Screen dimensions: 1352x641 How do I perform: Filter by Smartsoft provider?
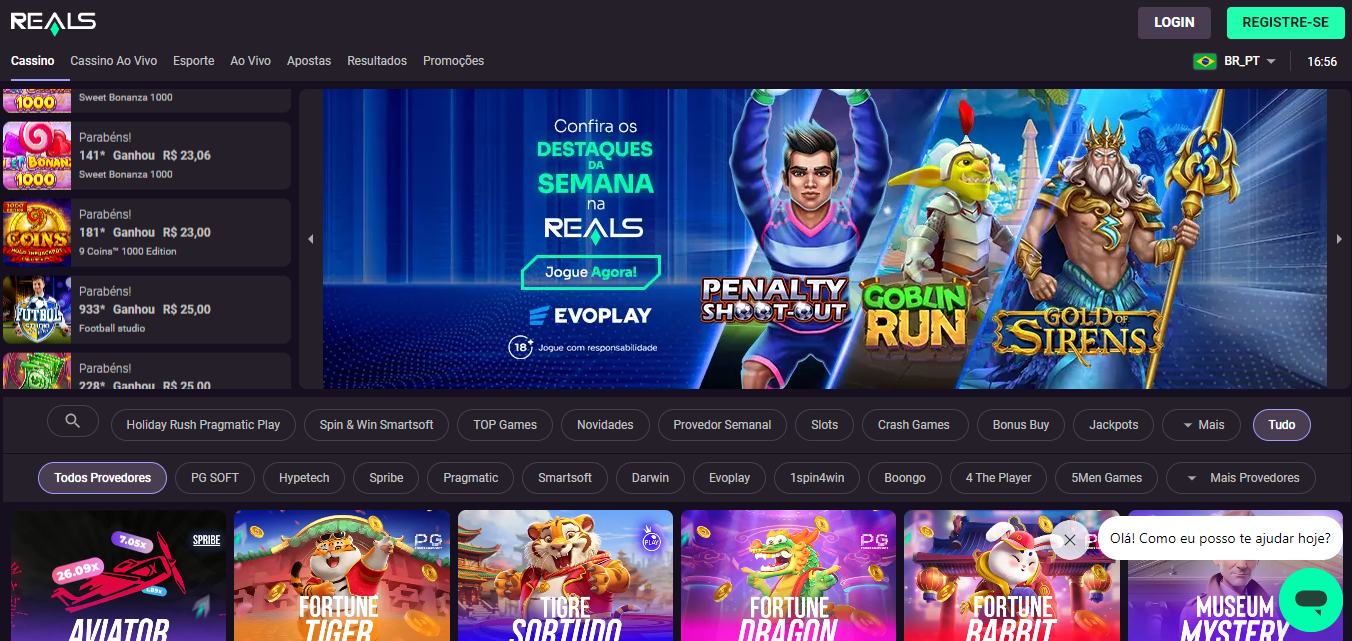565,478
